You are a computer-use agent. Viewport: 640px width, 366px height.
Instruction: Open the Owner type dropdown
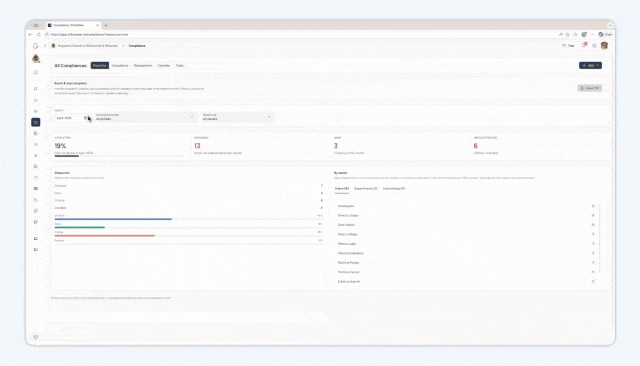click(237, 117)
